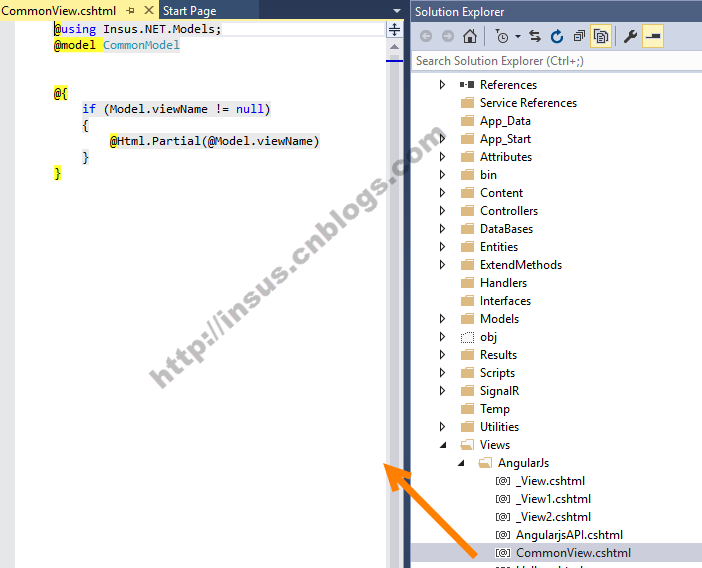This screenshot has width=702, height=568.
Task: Expand the Results folder
Action: click(x=442, y=354)
